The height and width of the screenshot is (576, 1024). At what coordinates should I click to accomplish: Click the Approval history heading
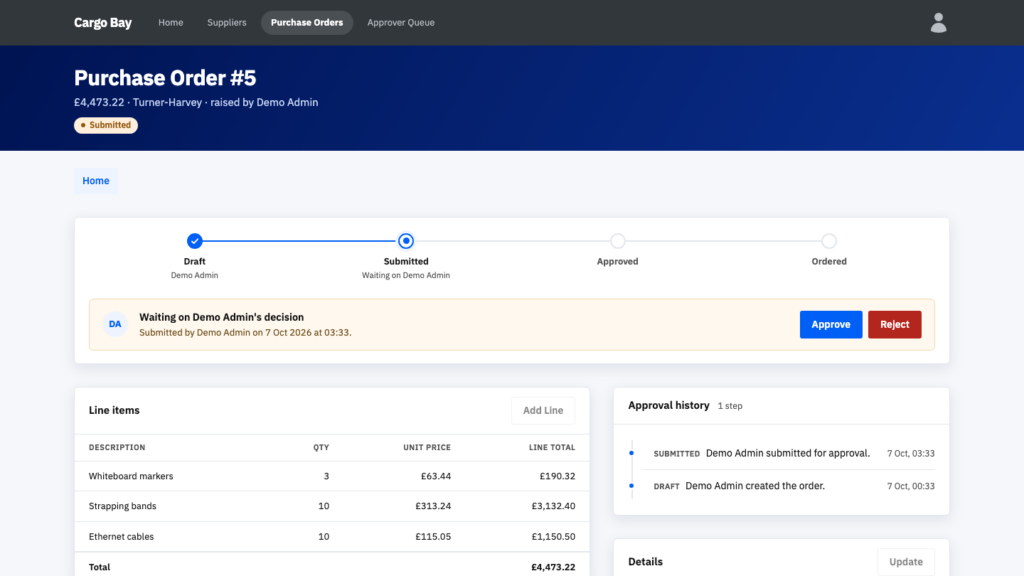[x=668, y=406]
